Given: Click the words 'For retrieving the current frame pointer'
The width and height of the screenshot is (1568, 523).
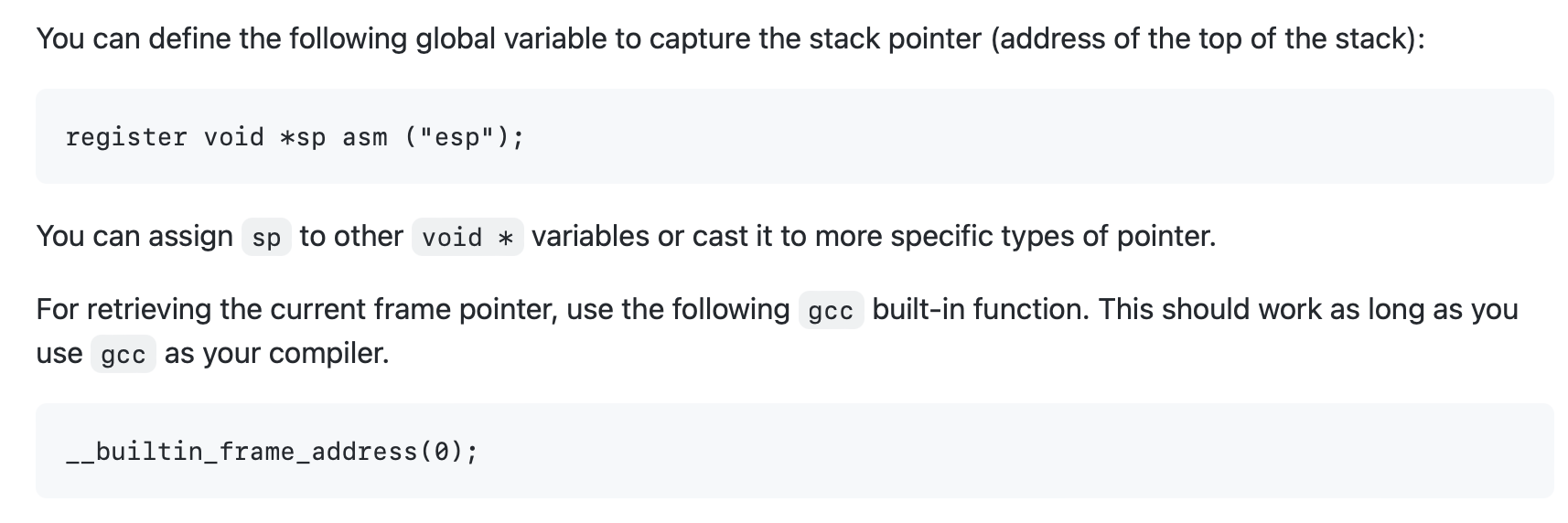Looking at the screenshot, I should click(296, 310).
